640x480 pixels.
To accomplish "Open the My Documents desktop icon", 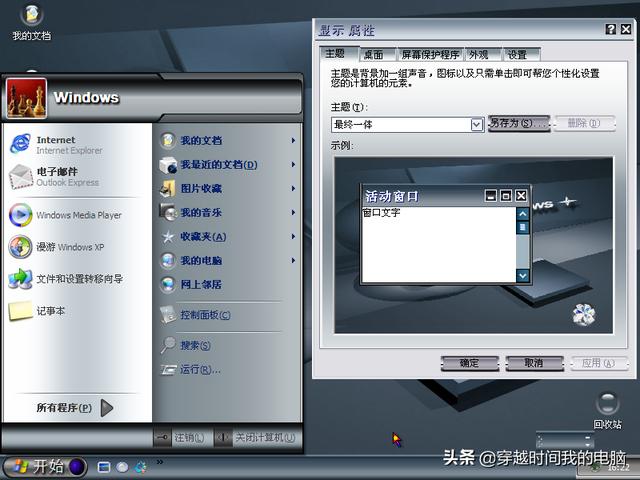I will (x=31, y=22).
